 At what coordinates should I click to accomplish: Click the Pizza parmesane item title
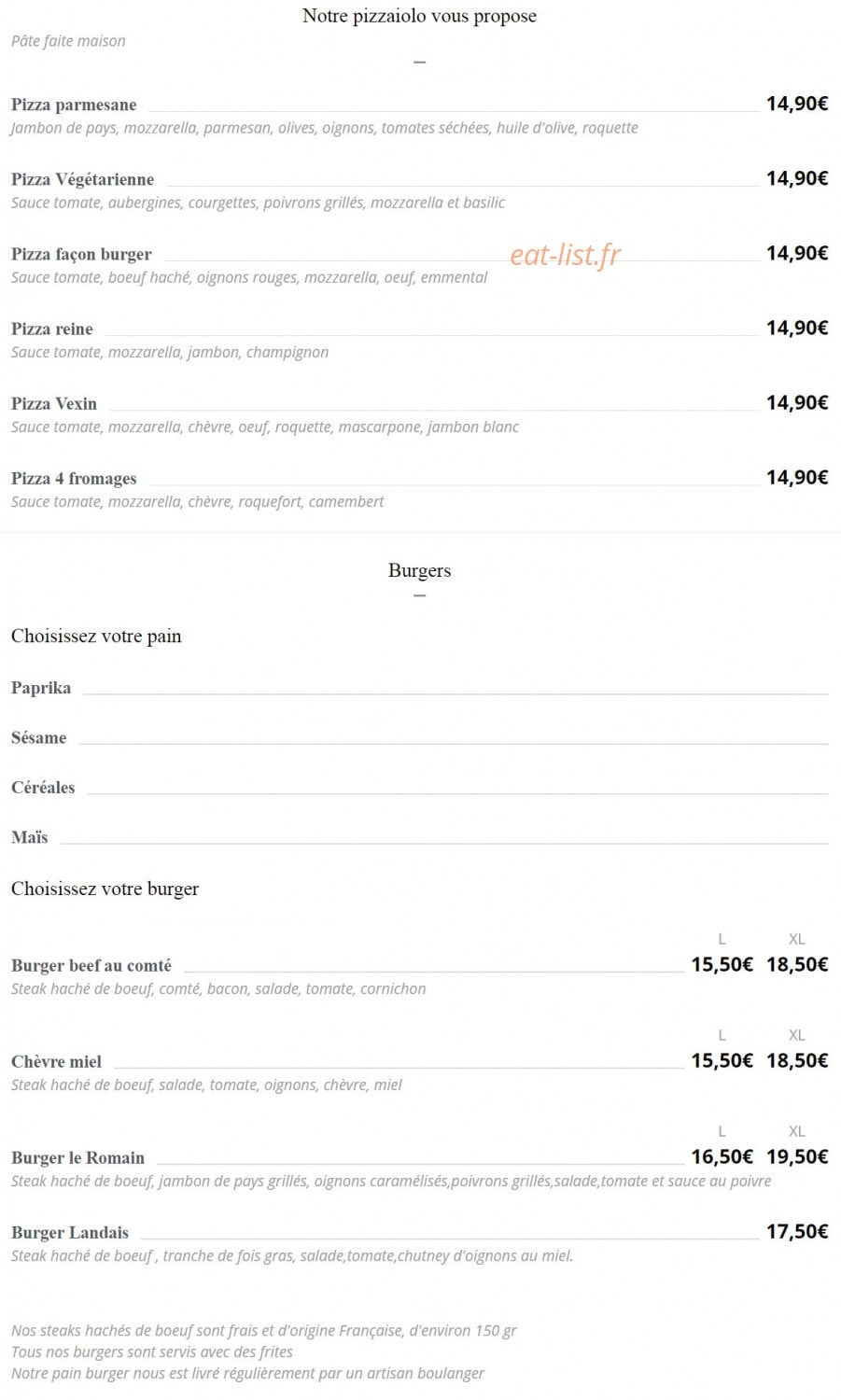(74, 105)
